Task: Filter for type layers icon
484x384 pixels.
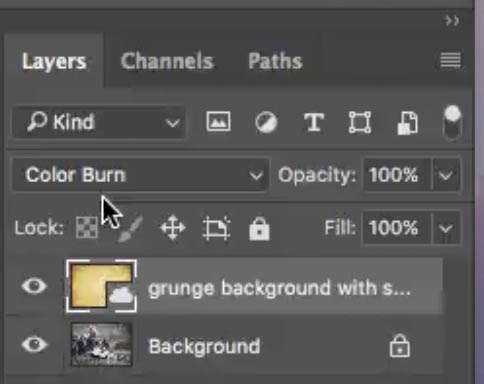Action: (314, 122)
